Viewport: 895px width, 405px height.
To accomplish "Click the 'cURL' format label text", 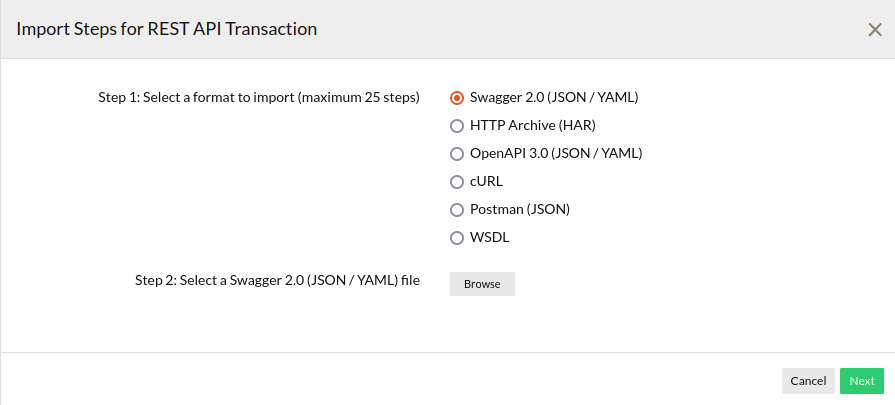I will pyautogui.click(x=486, y=182).
